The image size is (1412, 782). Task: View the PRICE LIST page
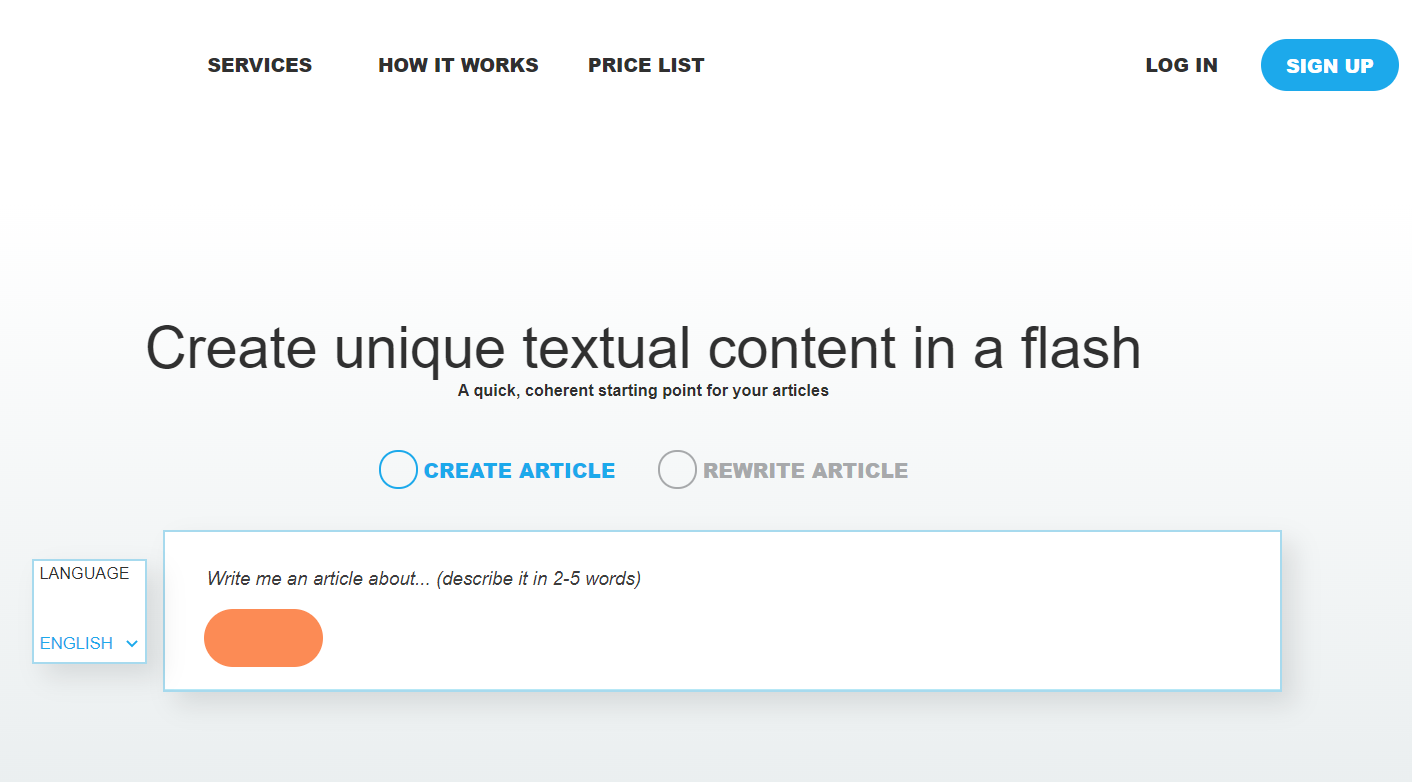pyautogui.click(x=646, y=64)
